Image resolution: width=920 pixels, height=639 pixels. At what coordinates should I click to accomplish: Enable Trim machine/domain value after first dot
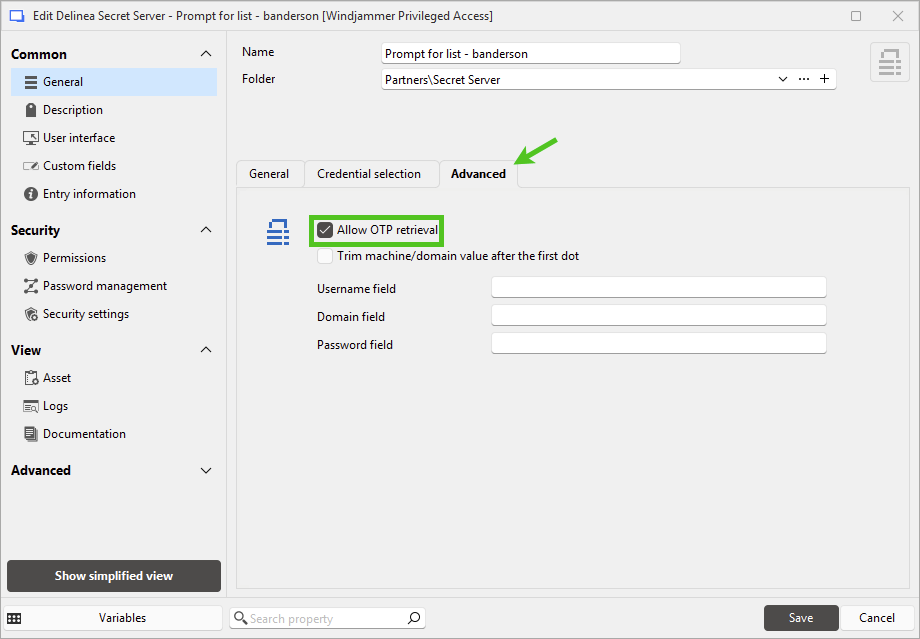[325, 256]
